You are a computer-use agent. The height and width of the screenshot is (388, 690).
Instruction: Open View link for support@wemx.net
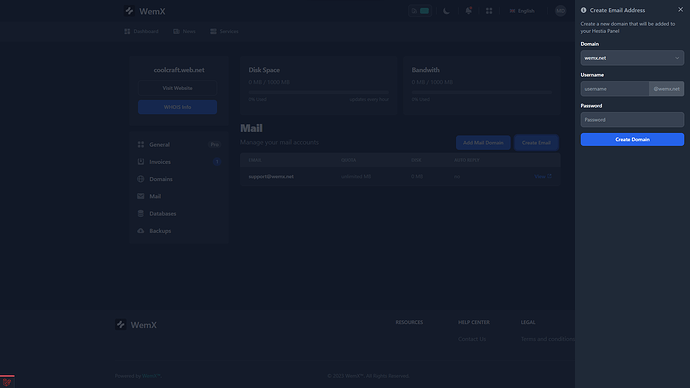(x=543, y=176)
